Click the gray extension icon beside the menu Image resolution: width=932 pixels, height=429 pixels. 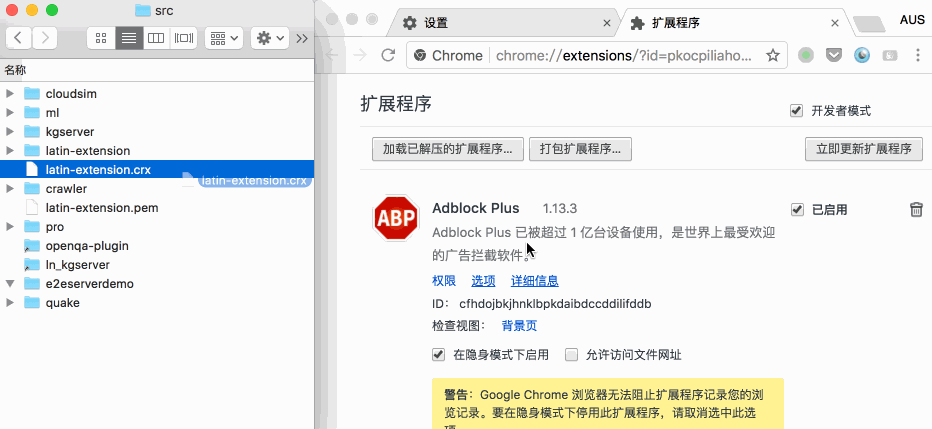coord(890,56)
